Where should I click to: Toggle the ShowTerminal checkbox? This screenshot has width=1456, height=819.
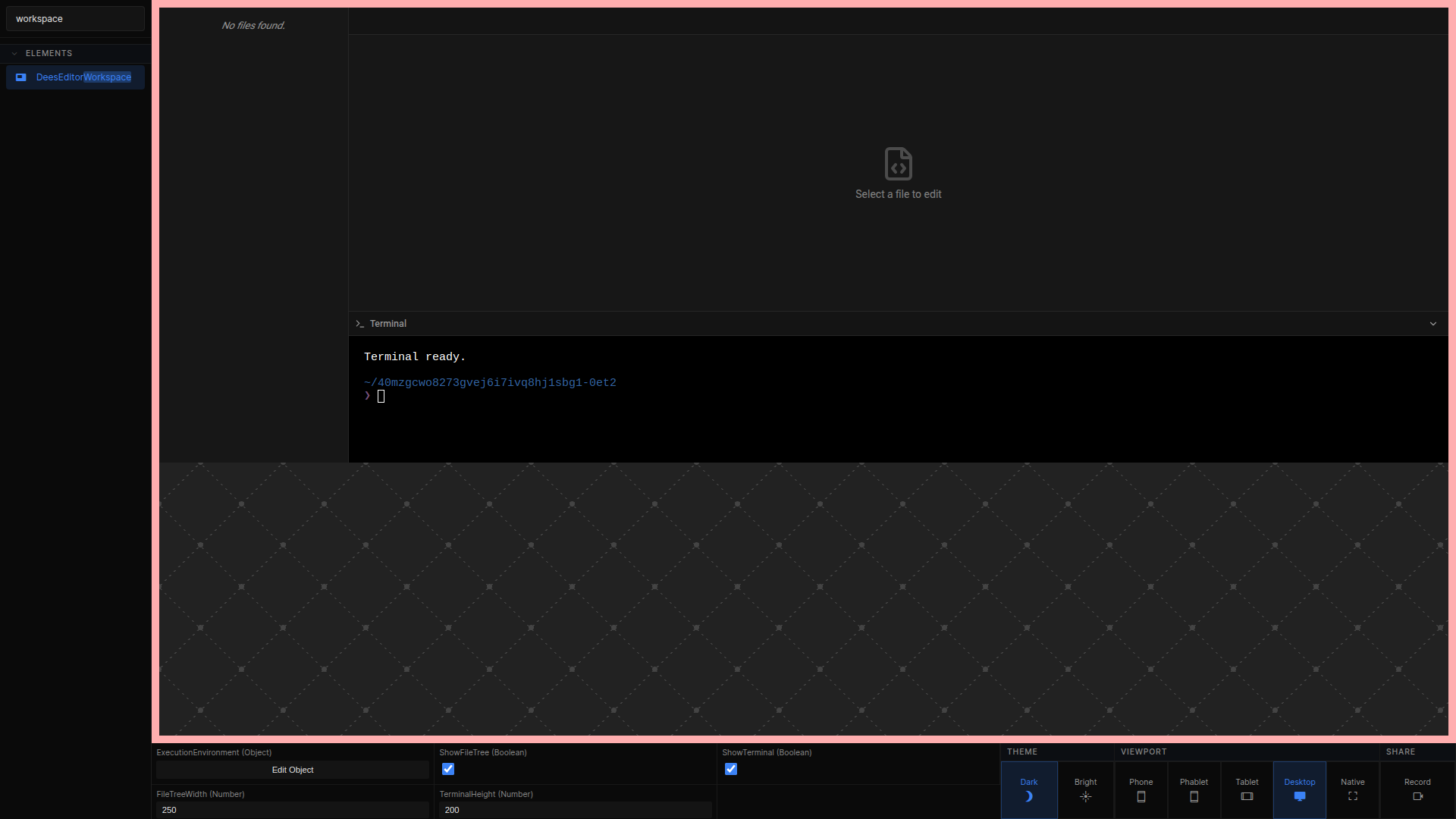731,769
